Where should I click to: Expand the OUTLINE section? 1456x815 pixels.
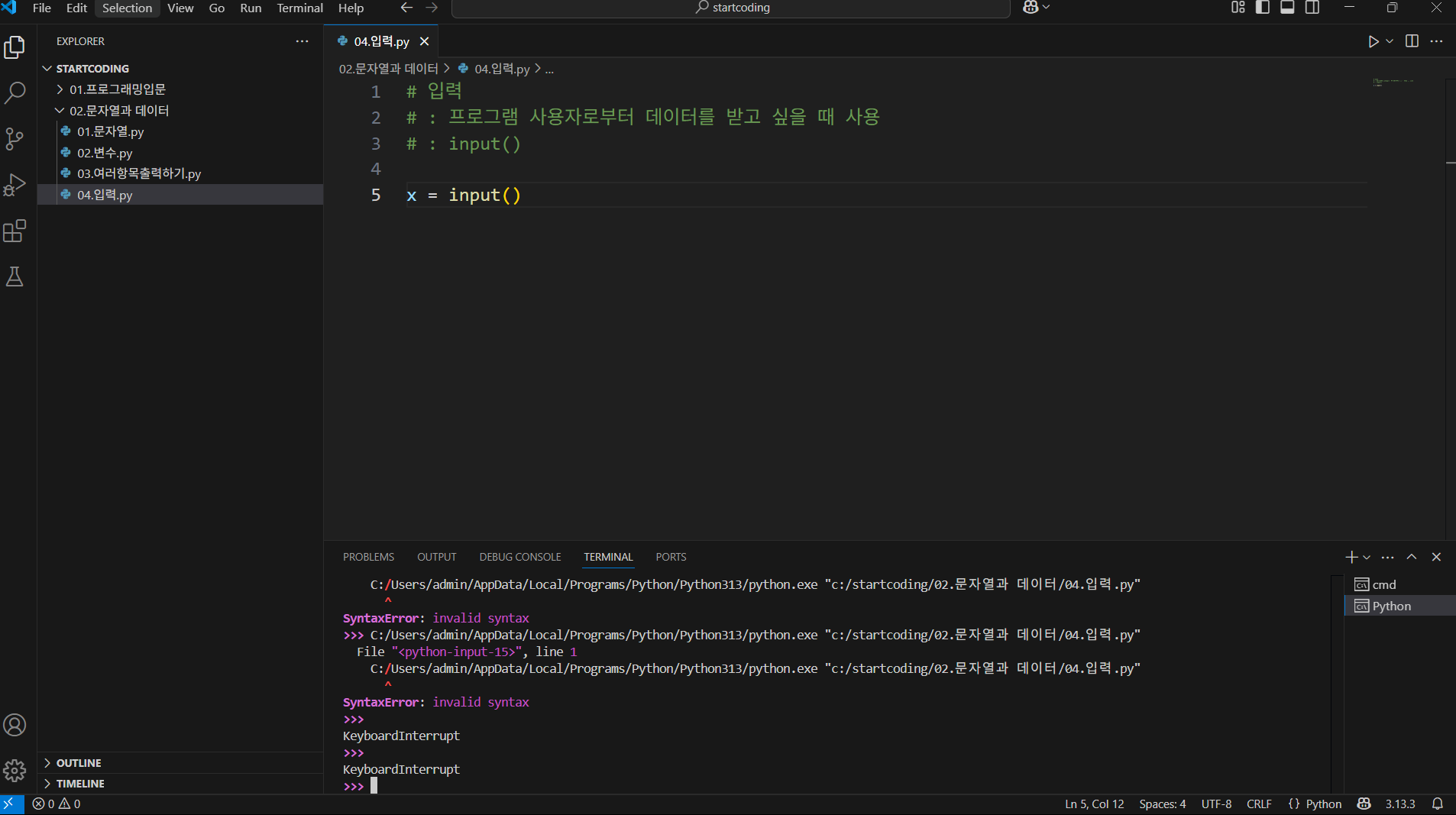180,763
